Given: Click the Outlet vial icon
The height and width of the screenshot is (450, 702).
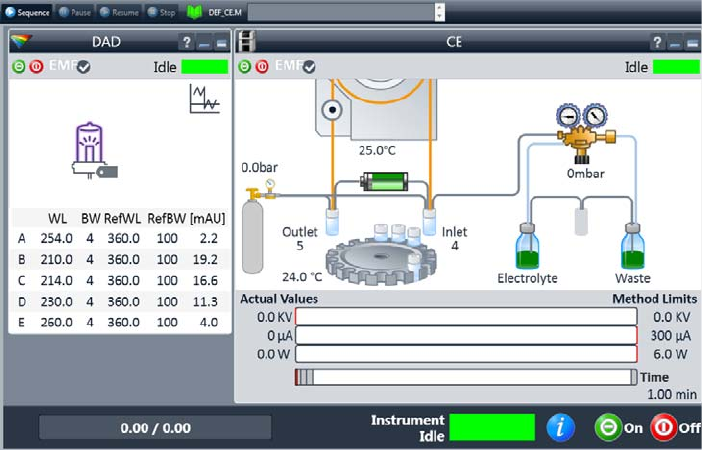Looking at the screenshot, I should tap(332, 222).
